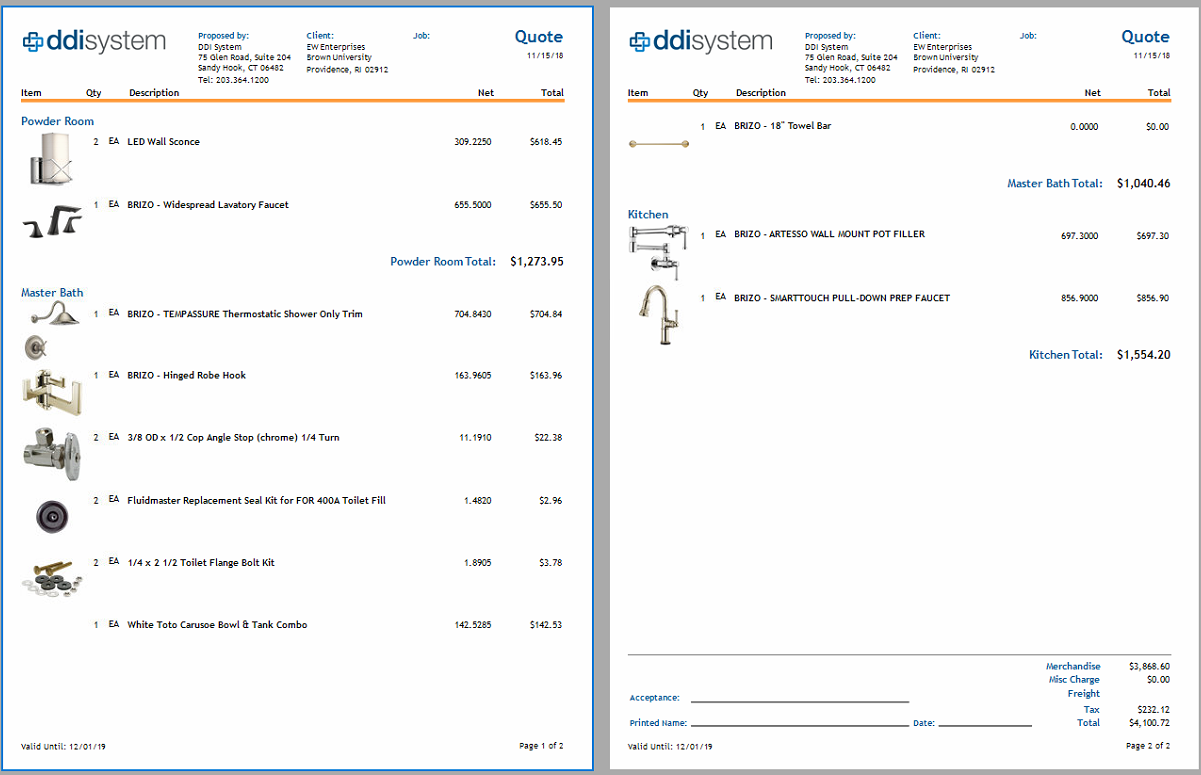This screenshot has height=775, width=1201.
Task: Click the Kitchen Total value
Action: [1145, 354]
